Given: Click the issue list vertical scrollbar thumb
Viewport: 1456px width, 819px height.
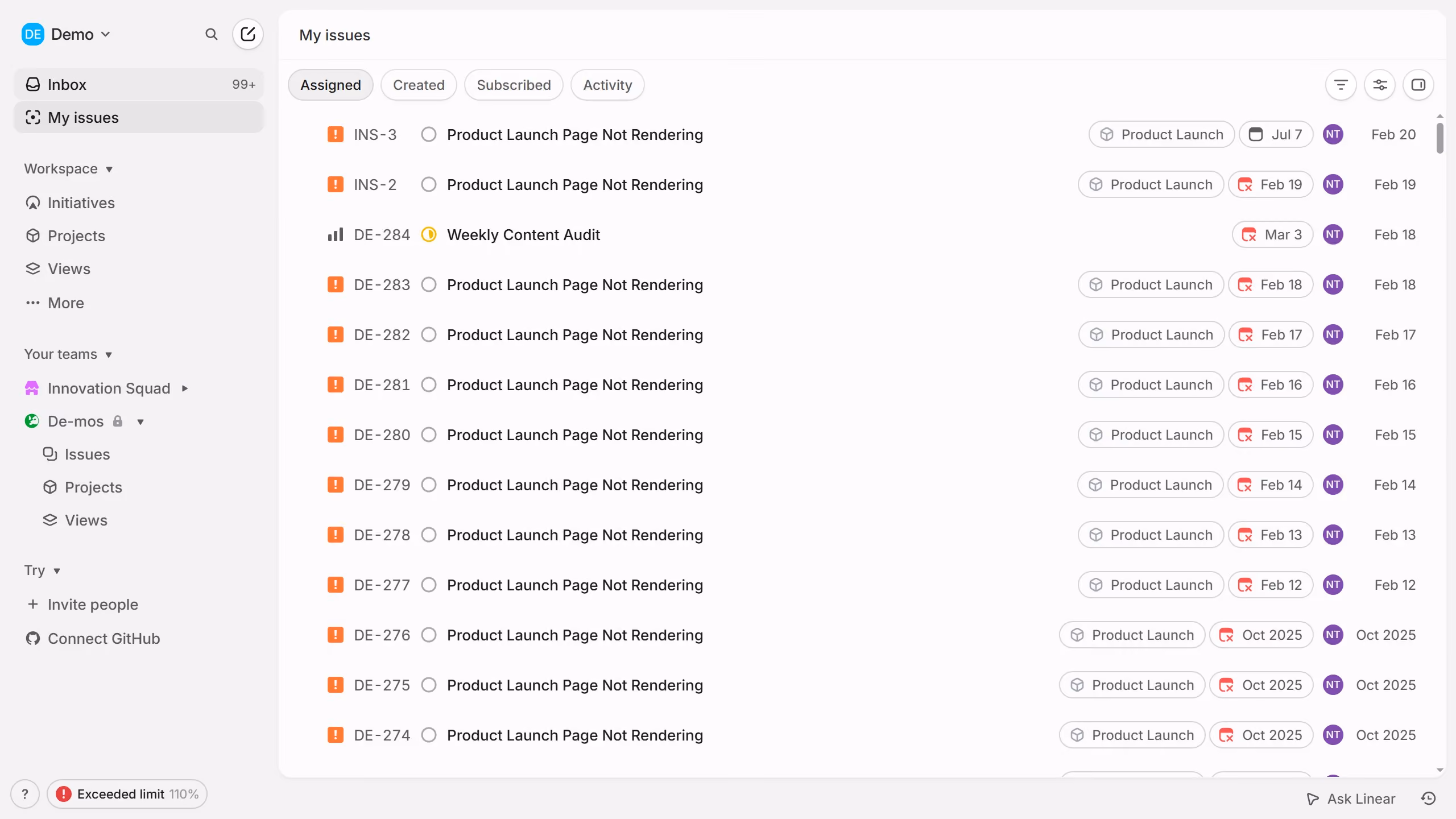Looking at the screenshot, I should point(1440,138).
